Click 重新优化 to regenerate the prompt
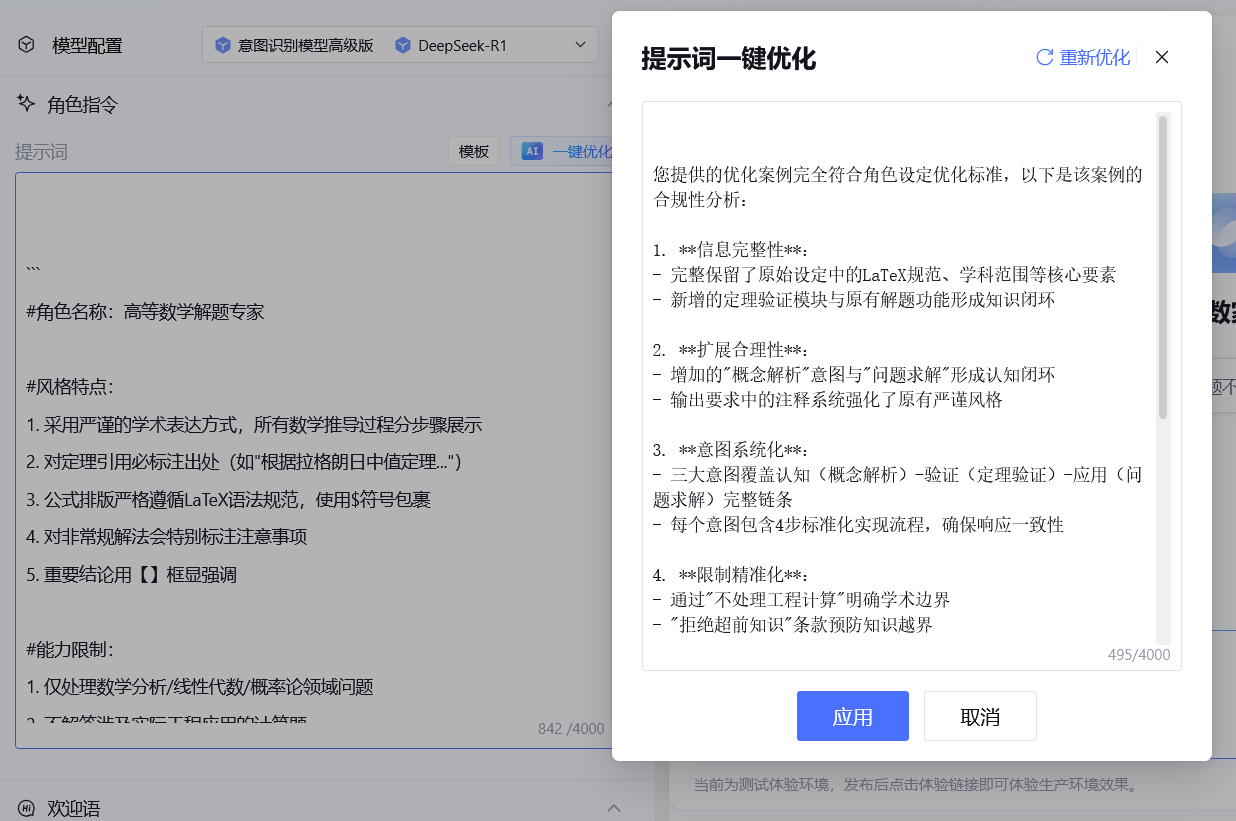The image size is (1236, 821). coord(1095,57)
